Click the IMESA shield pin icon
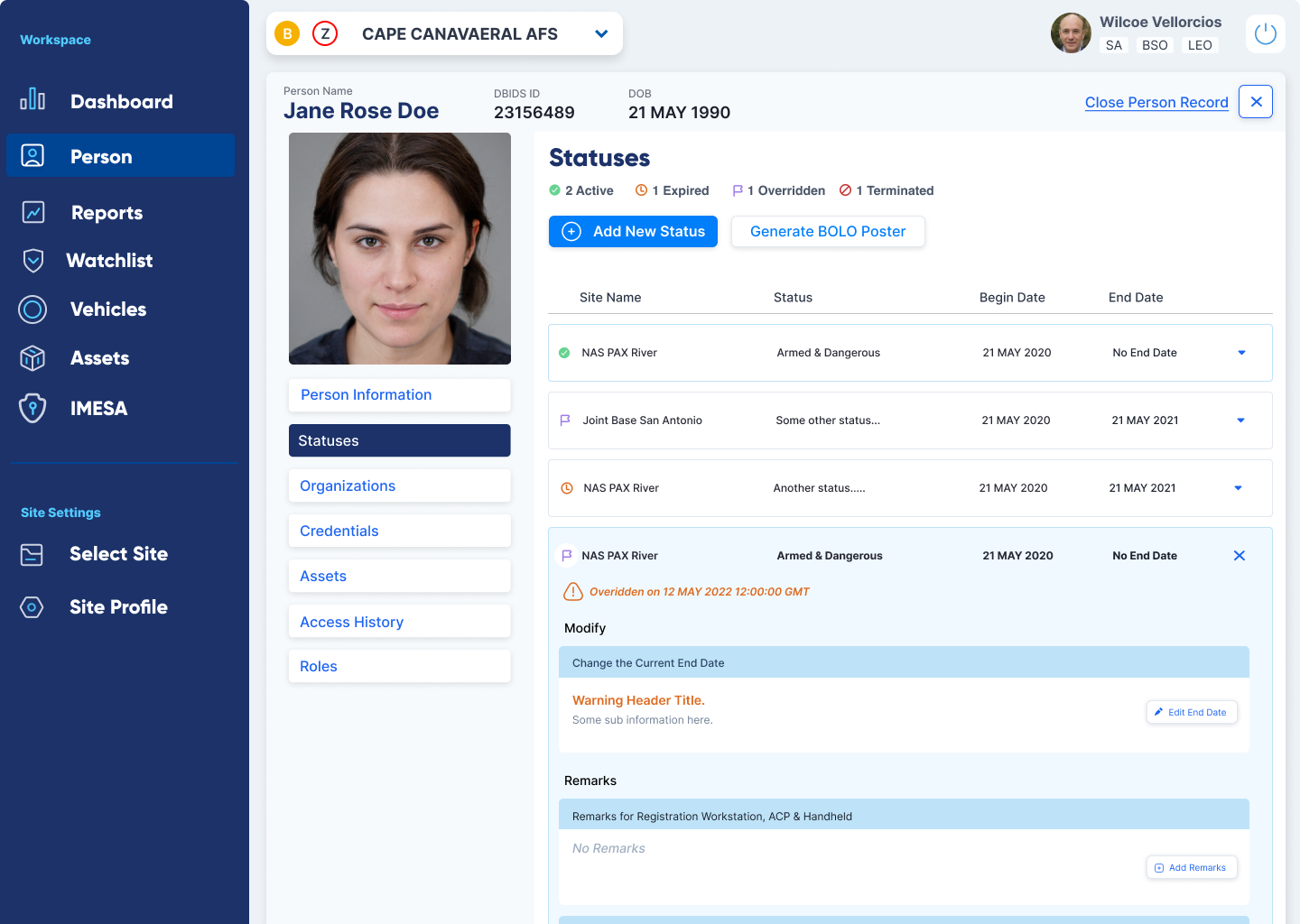 [x=32, y=408]
